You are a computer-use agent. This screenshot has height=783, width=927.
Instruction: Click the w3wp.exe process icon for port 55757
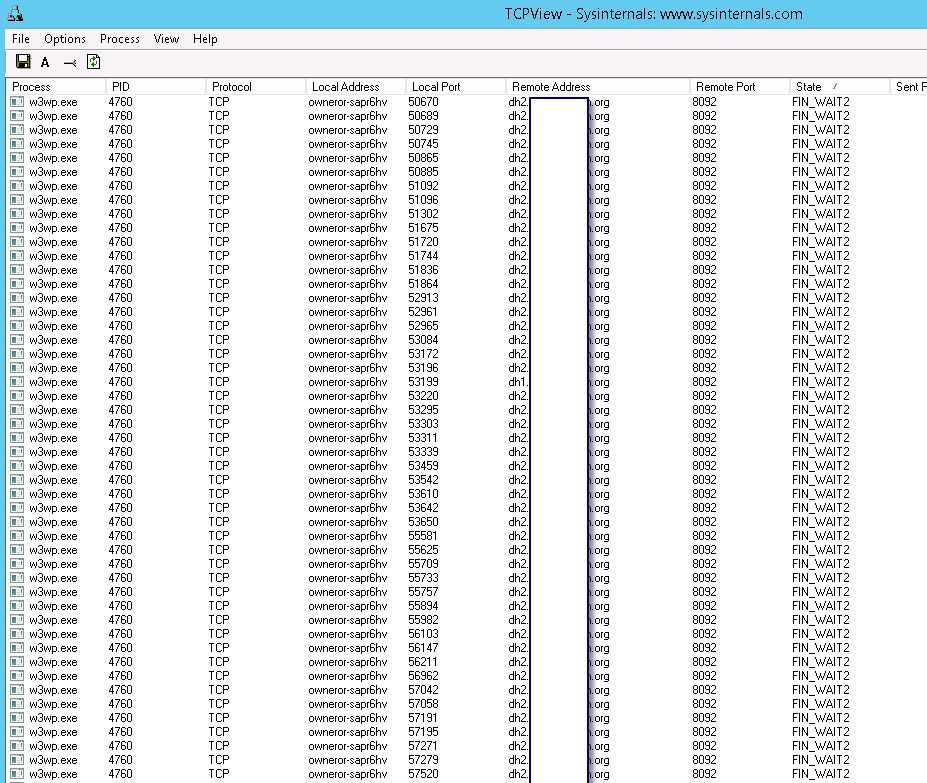pos(17,592)
